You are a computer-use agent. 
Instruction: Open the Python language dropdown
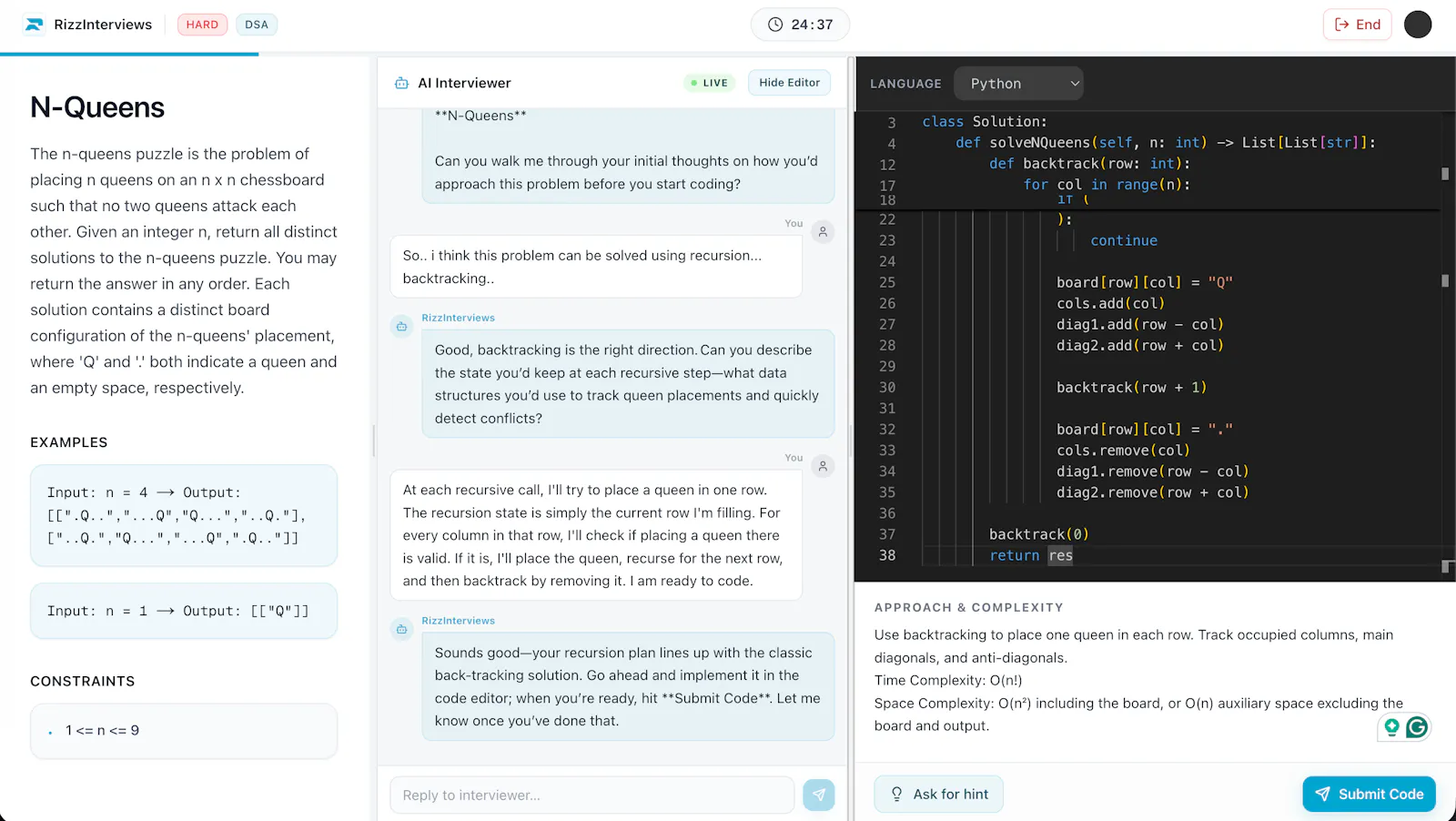click(1018, 84)
